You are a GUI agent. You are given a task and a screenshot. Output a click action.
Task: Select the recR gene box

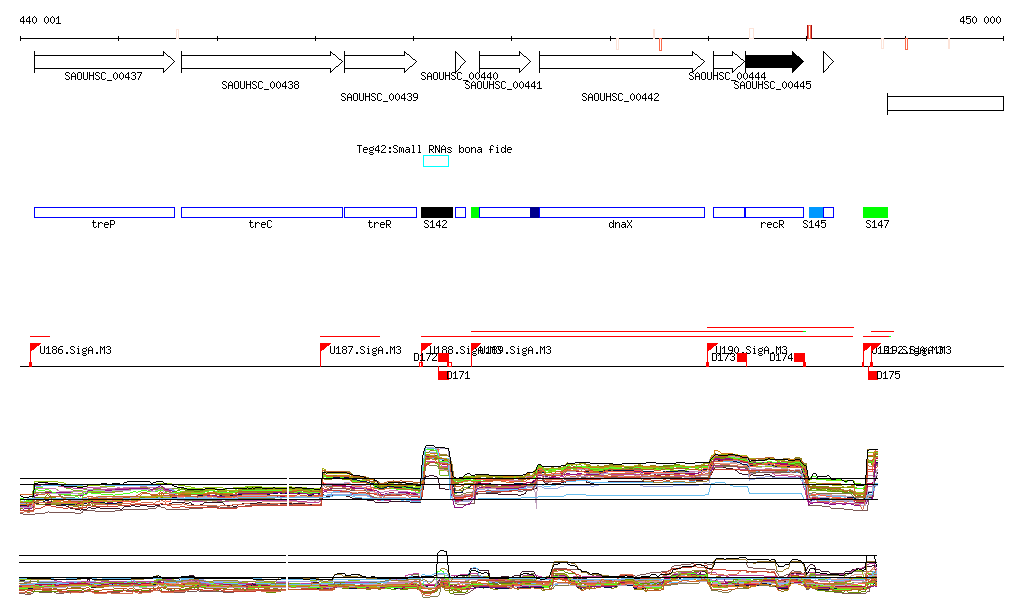click(x=773, y=212)
